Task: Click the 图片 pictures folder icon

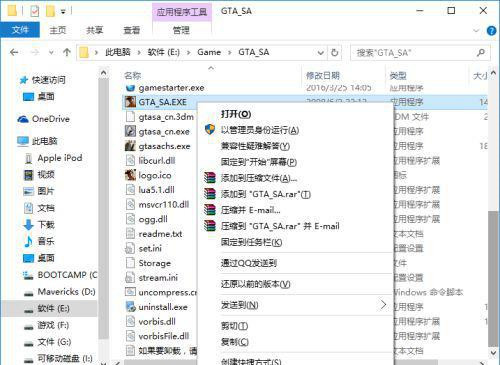Action: click(x=29, y=191)
